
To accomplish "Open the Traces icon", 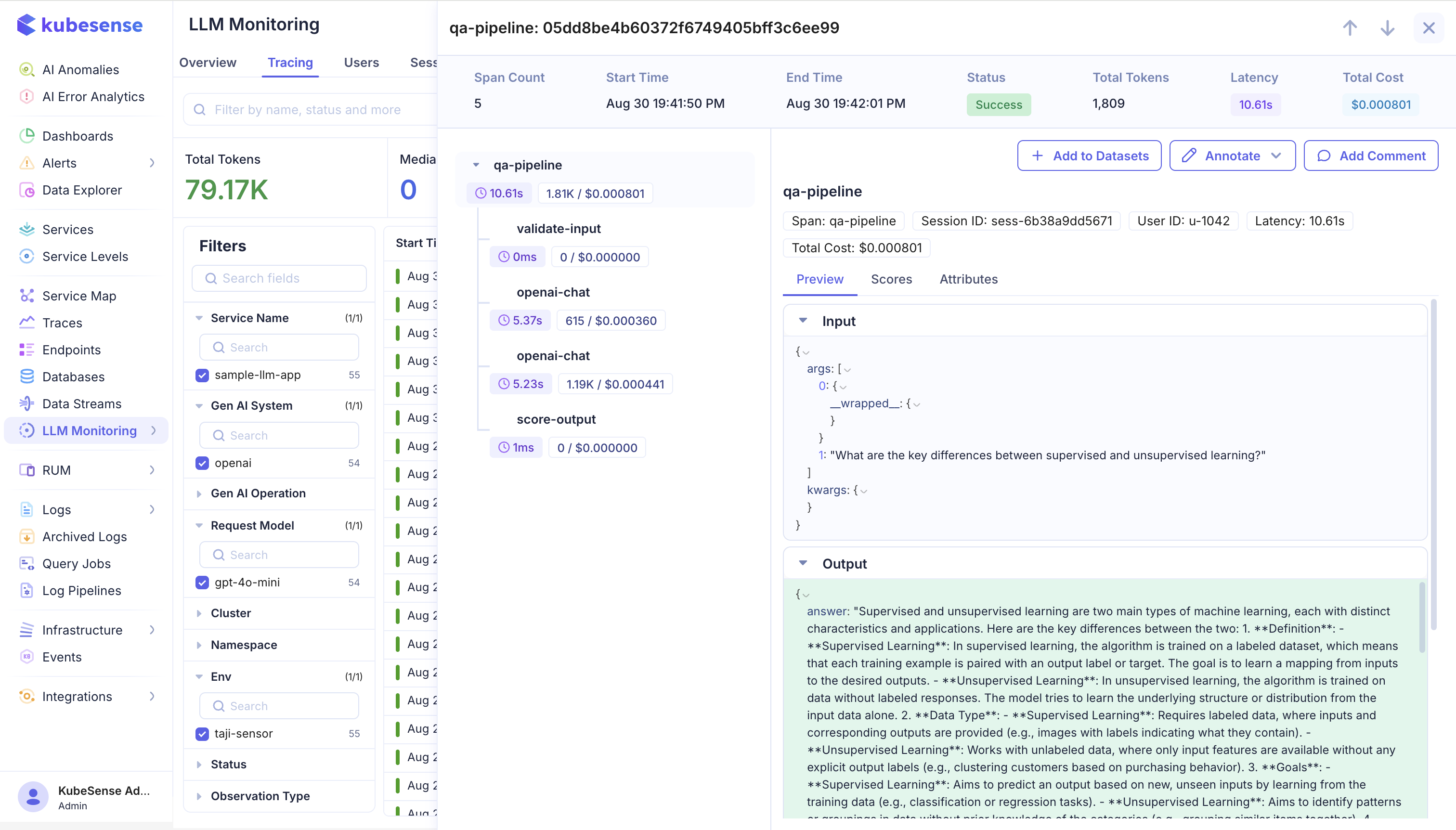I will tap(26, 323).
